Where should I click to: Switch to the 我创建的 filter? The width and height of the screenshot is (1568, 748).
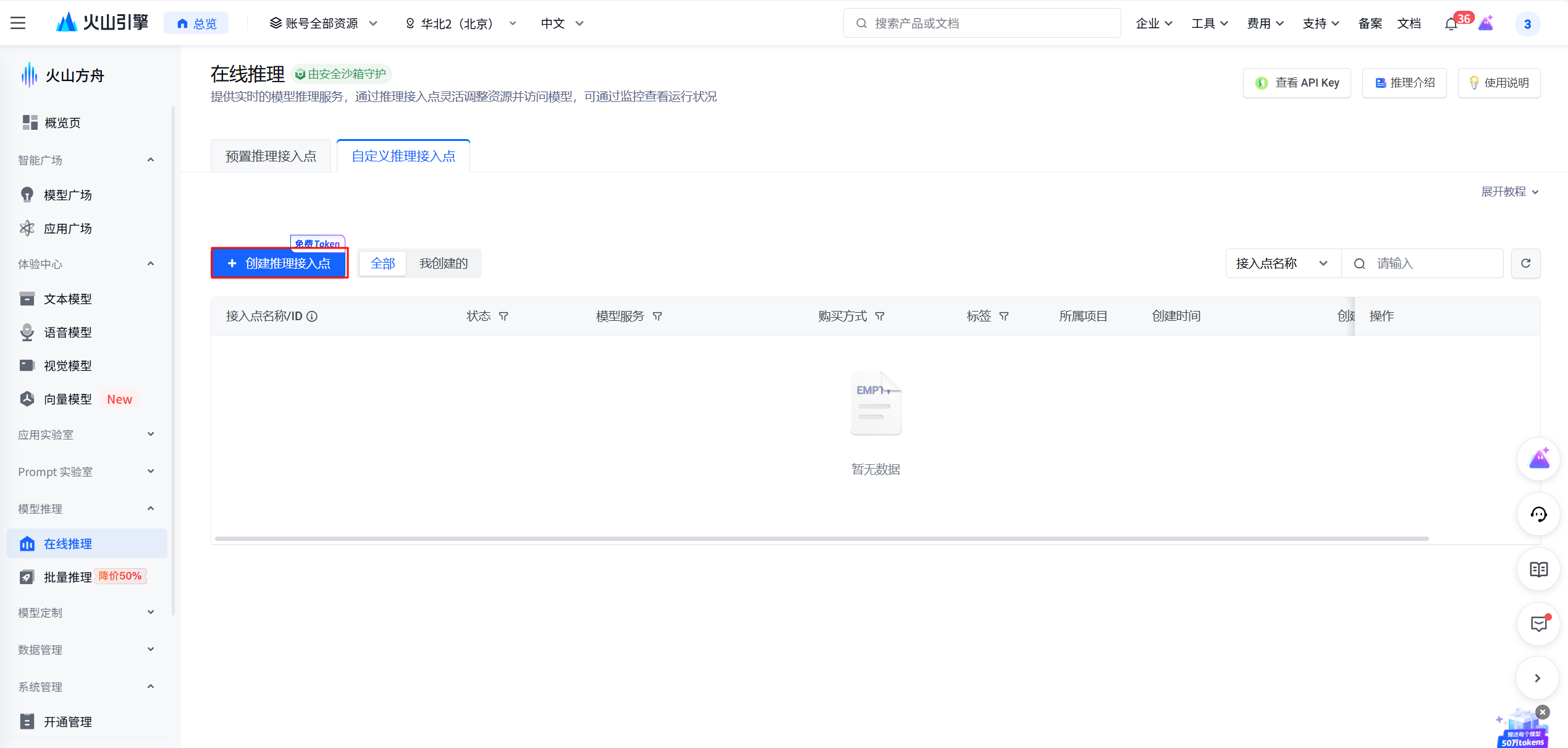(x=443, y=263)
